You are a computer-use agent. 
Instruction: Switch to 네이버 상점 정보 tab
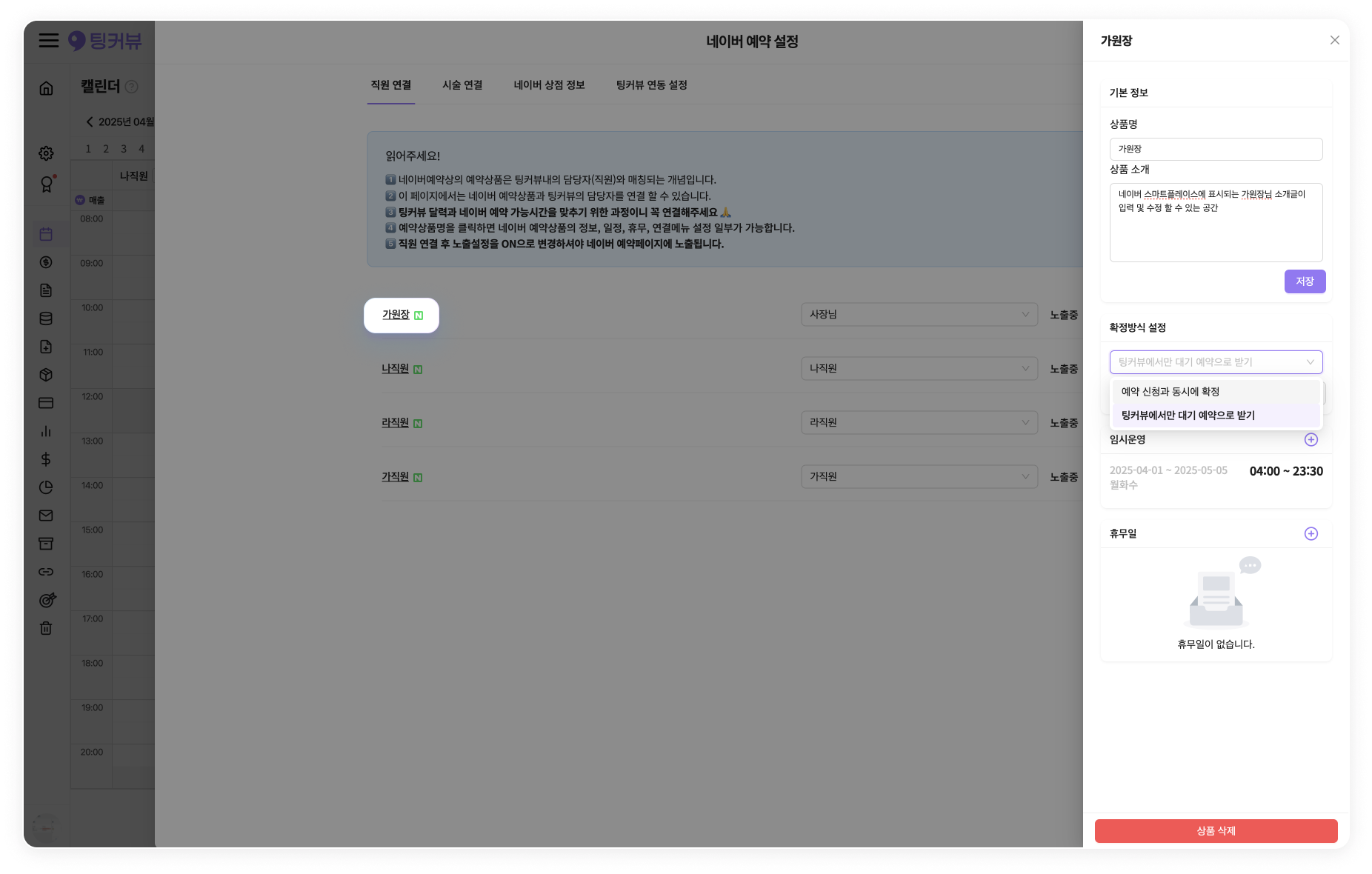549,85
